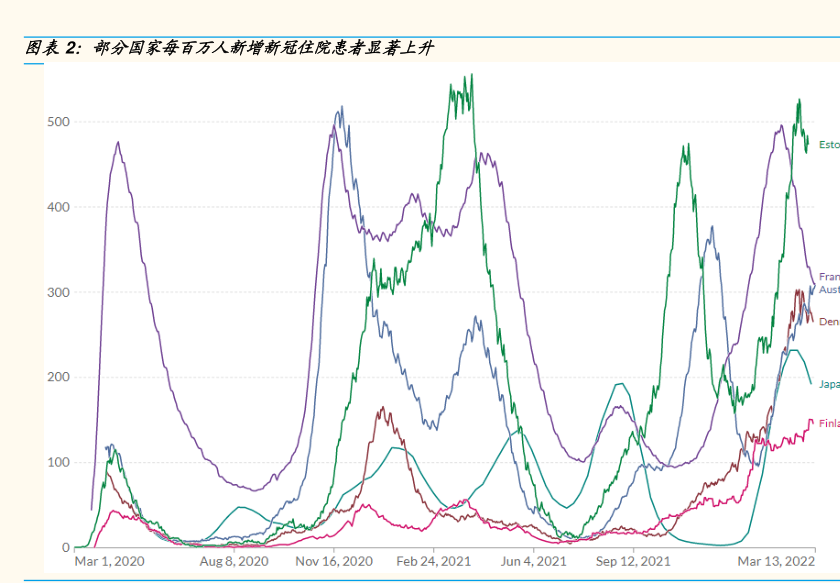The image size is (840, 583).
Task: Click the truncated Finland legend label
Action: (829, 424)
